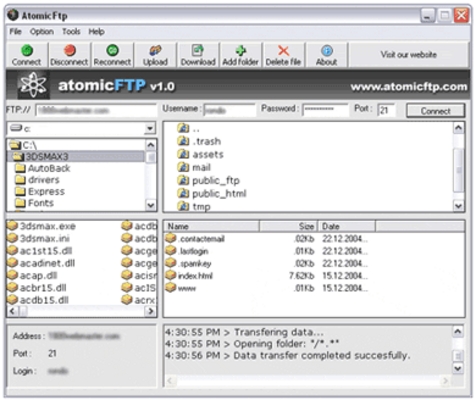Image resolution: width=476 pixels, height=400 pixels.
Task: Select the tmp remote folder icon
Action: click(x=183, y=206)
